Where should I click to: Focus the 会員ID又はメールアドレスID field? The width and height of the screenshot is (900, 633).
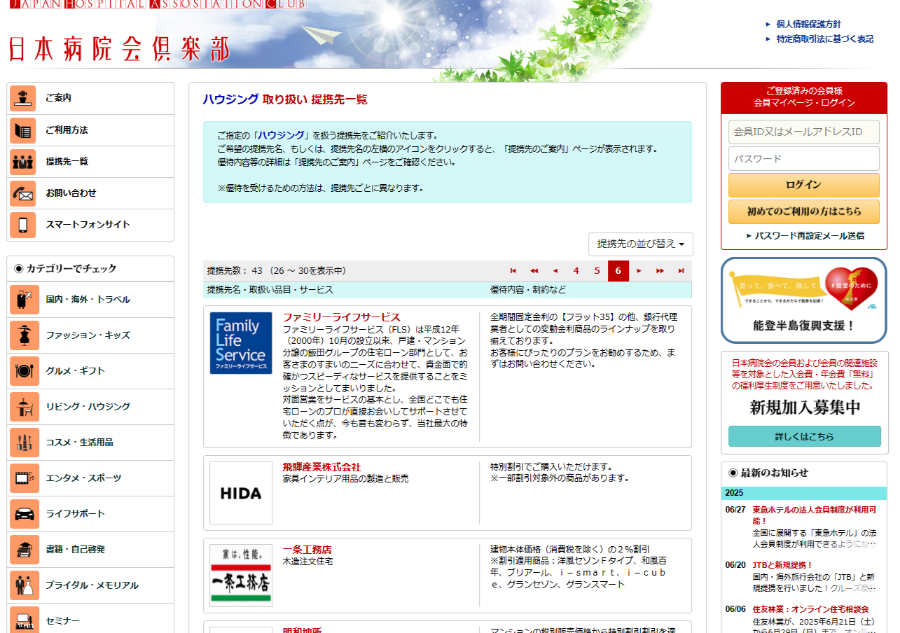click(804, 132)
